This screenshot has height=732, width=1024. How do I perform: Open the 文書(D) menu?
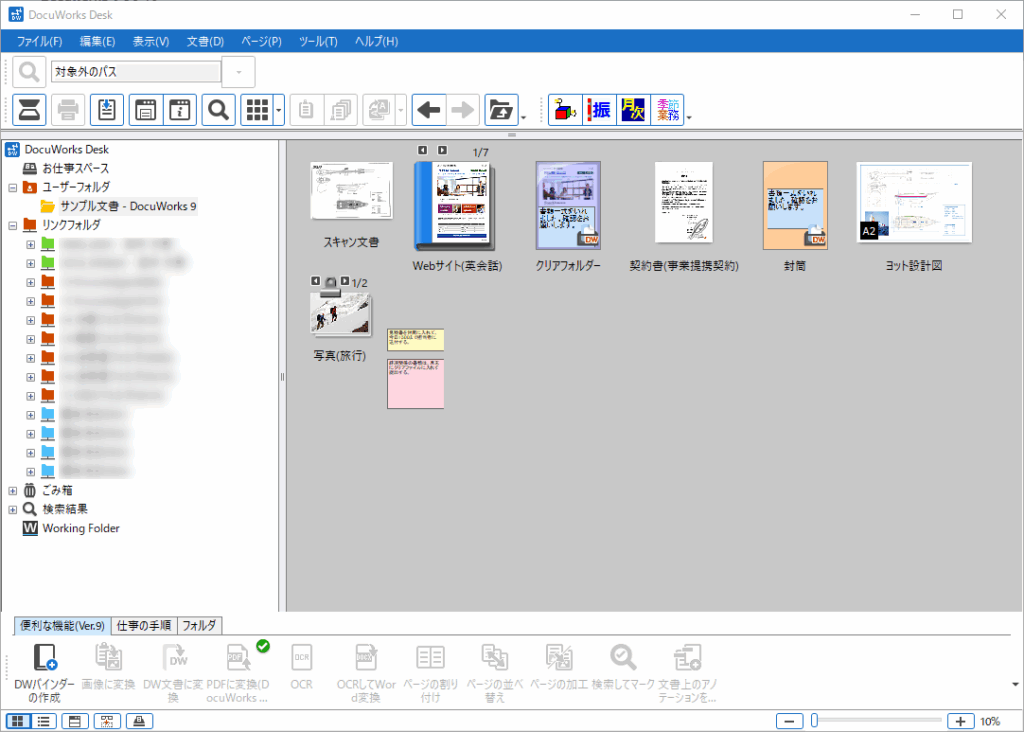click(x=204, y=41)
